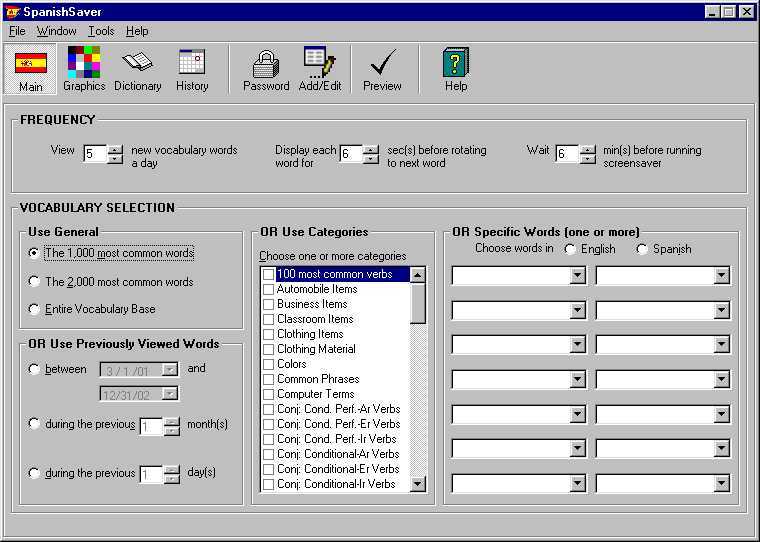Increase previous month(s) spinner value
The height and width of the screenshot is (542, 760).
click(x=172, y=422)
